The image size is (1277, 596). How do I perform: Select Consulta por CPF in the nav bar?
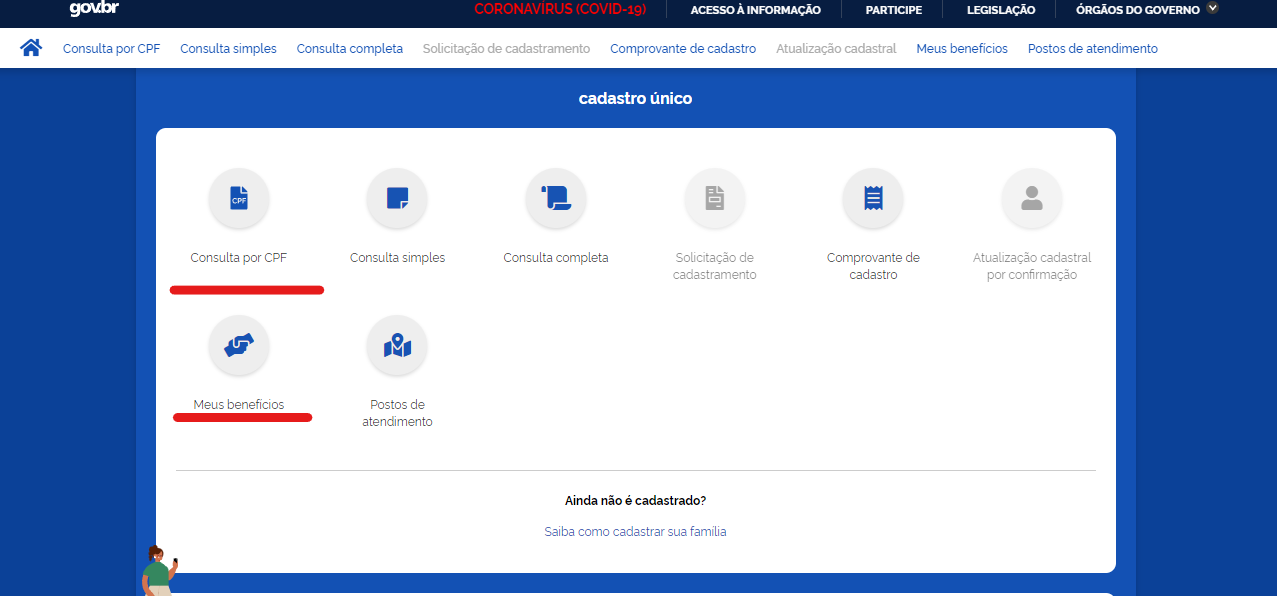pos(111,47)
